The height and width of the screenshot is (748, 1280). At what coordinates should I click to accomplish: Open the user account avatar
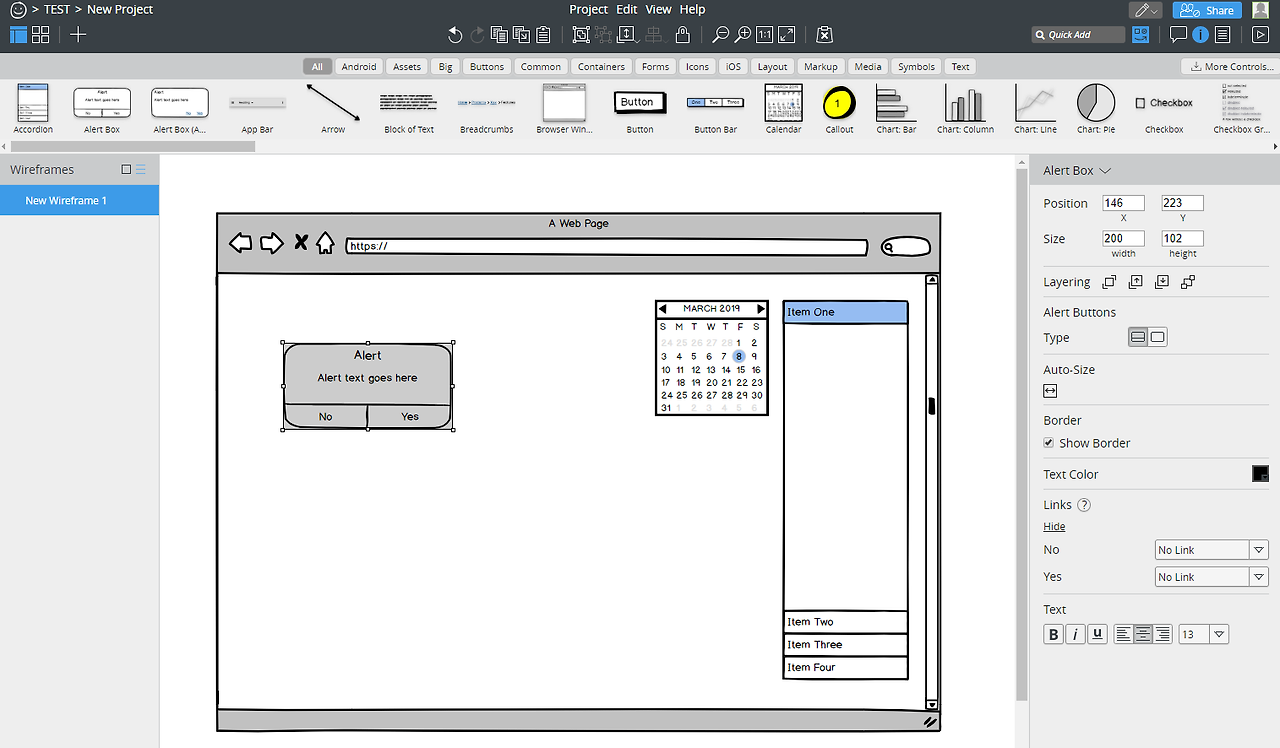(1260, 10)
